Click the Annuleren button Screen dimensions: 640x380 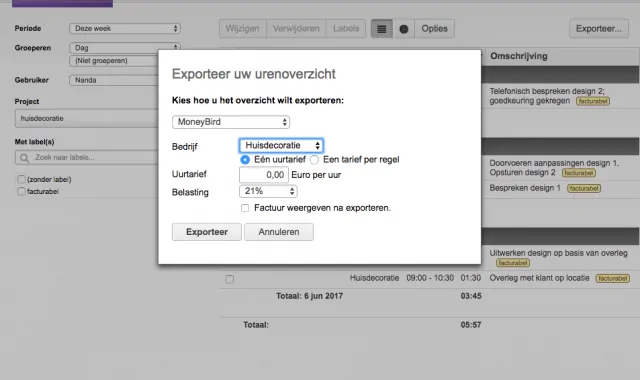(279, 232)
